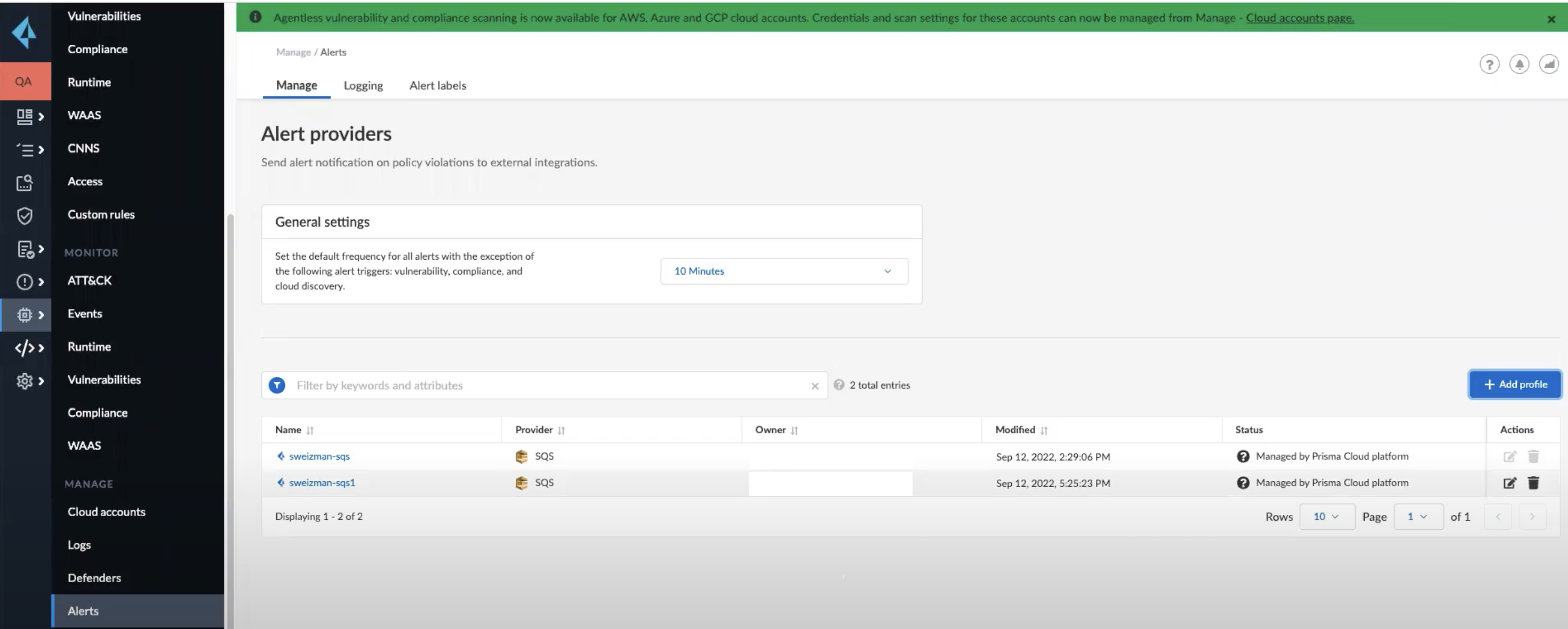The height and width of the screenshot is (629, 1568).
Task: Open the sweizman-sqs1 profile link
Action: coord(322,482)
